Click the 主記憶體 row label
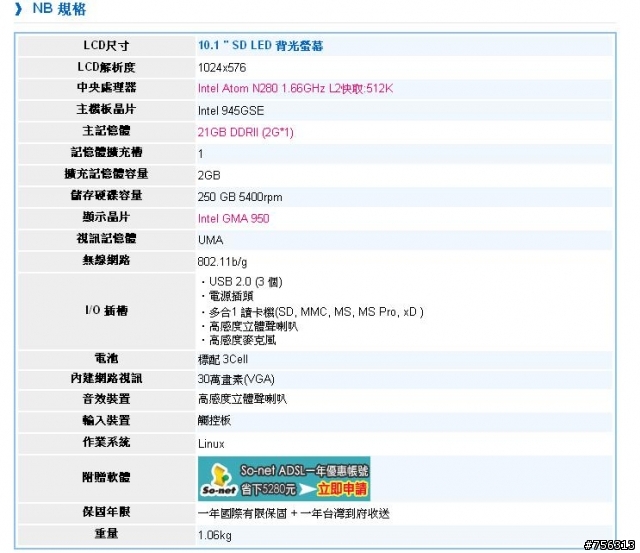This screenshot has width=640, height=553. coord(107,131)
